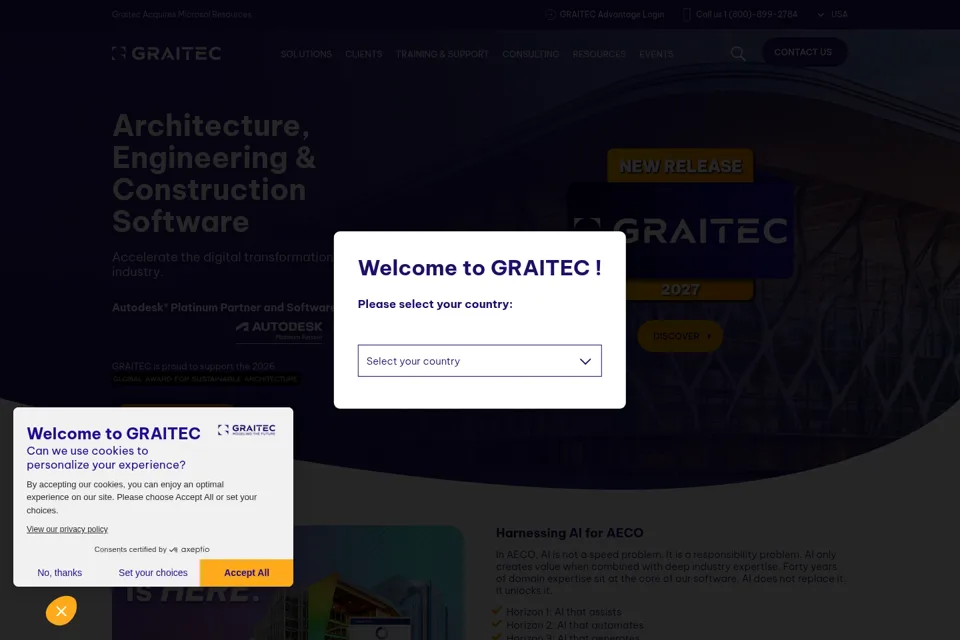This screenshot has height=640, width=960.
Task: Open the Select your country dropdown
Action: [479, 361]
